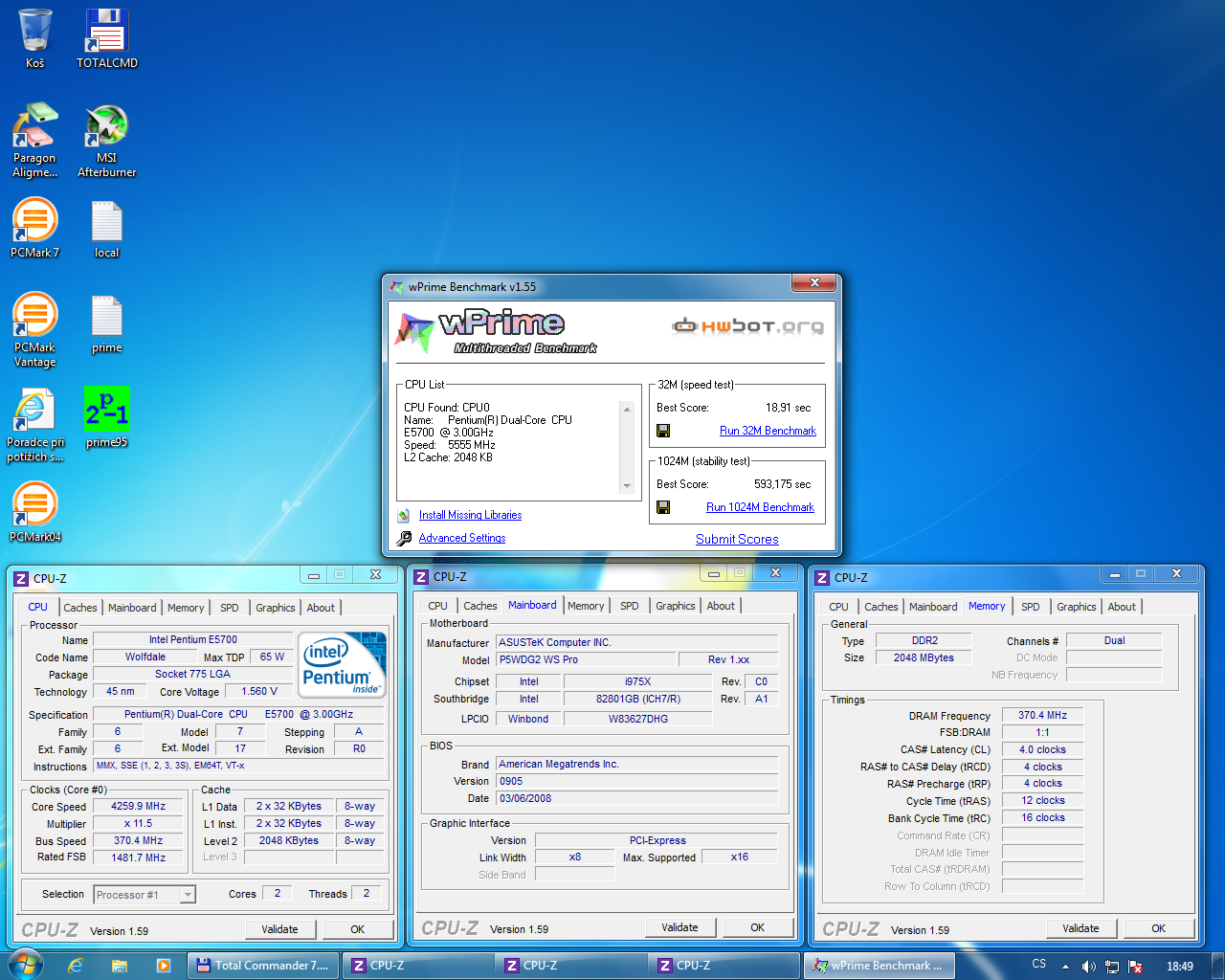The width and height of the screenshot is (1225, 980).
Task: Click Submit Scores link
Action: (737, 539)
